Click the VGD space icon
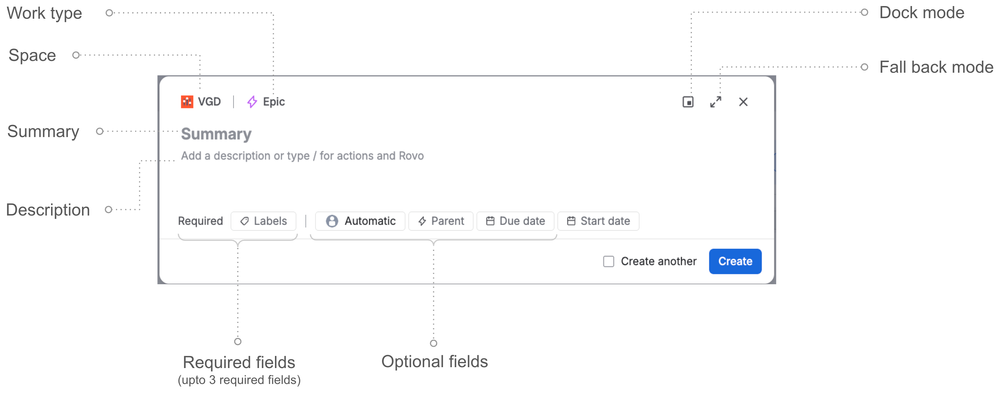Viewport: 999px width, 398px height. tap(187, 102)
